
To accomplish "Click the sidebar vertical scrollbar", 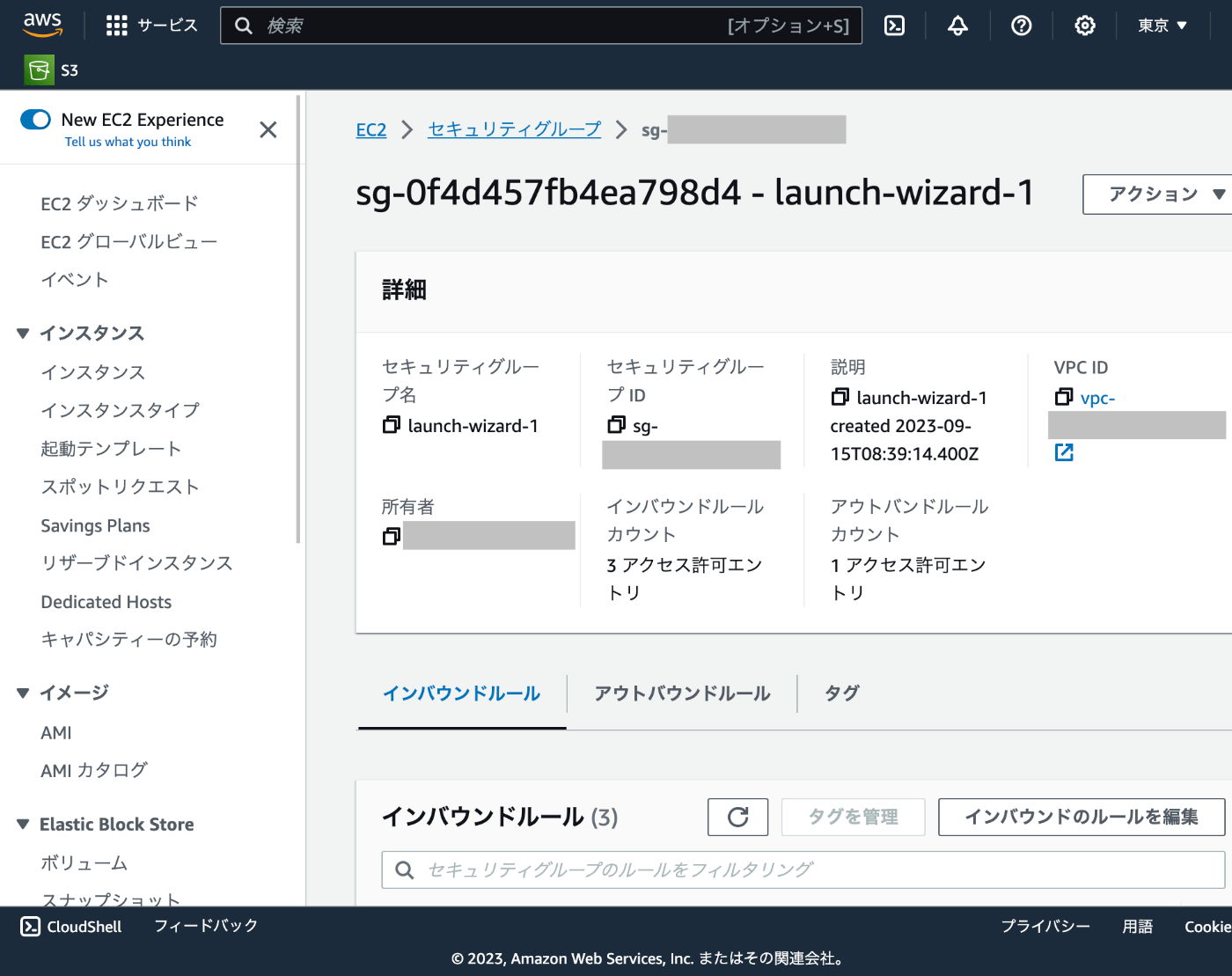I will click(299, 319).
